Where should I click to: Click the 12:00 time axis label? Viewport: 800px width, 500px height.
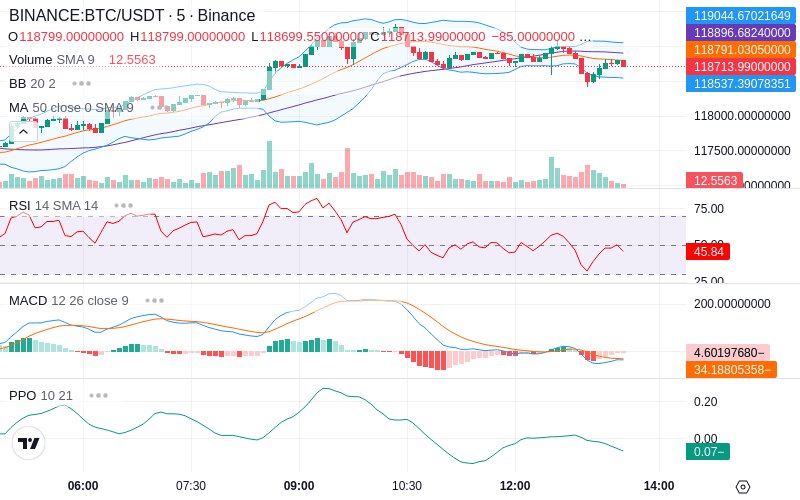(515, 486)
